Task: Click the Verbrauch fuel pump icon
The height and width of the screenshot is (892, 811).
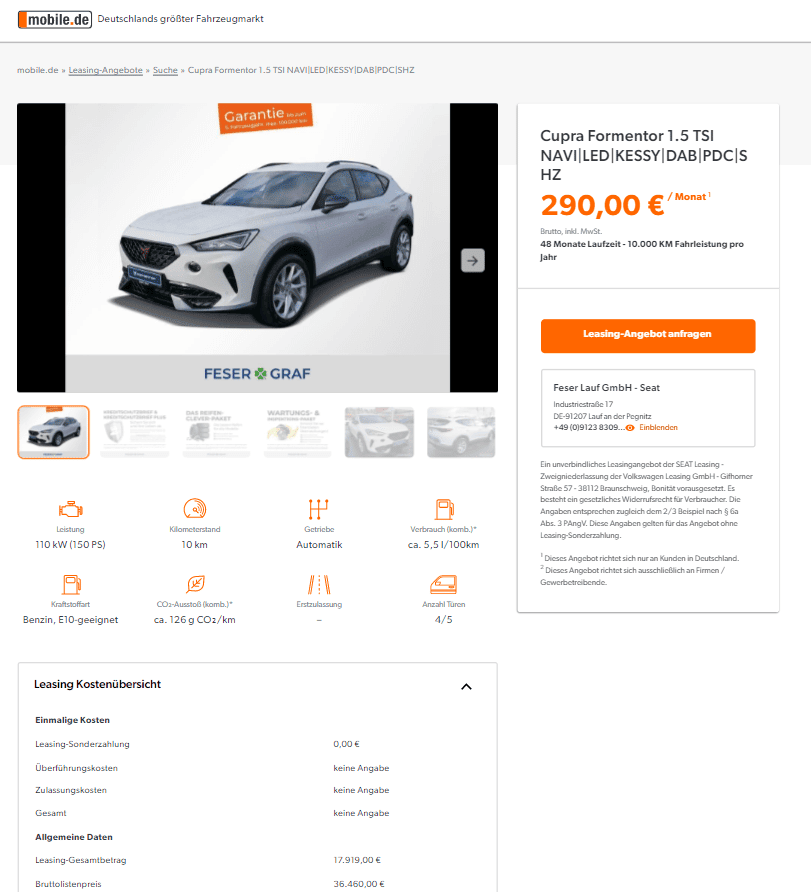Action: point(444,509)
